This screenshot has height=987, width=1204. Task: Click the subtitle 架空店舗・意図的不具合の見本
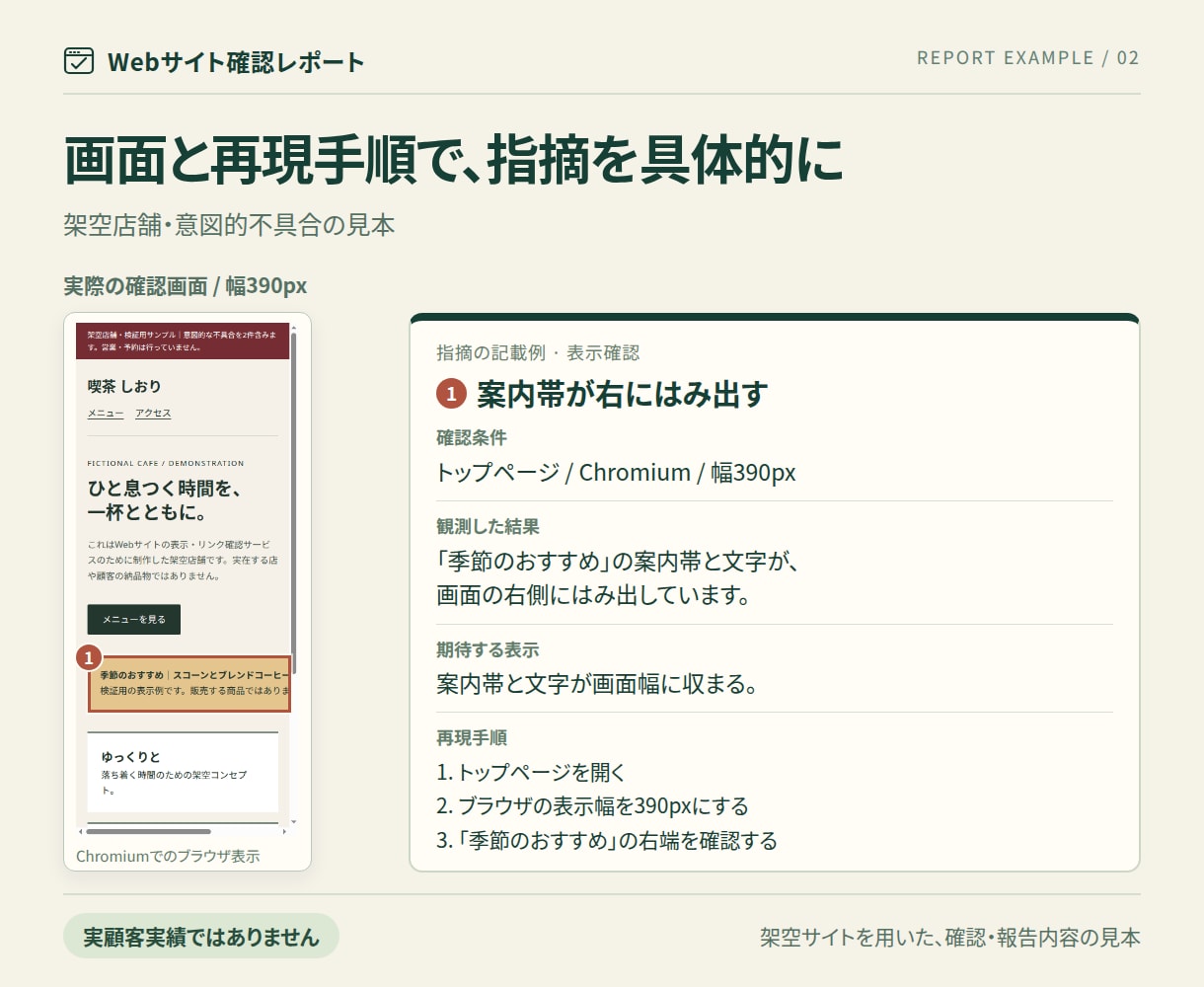coord(229,225)
